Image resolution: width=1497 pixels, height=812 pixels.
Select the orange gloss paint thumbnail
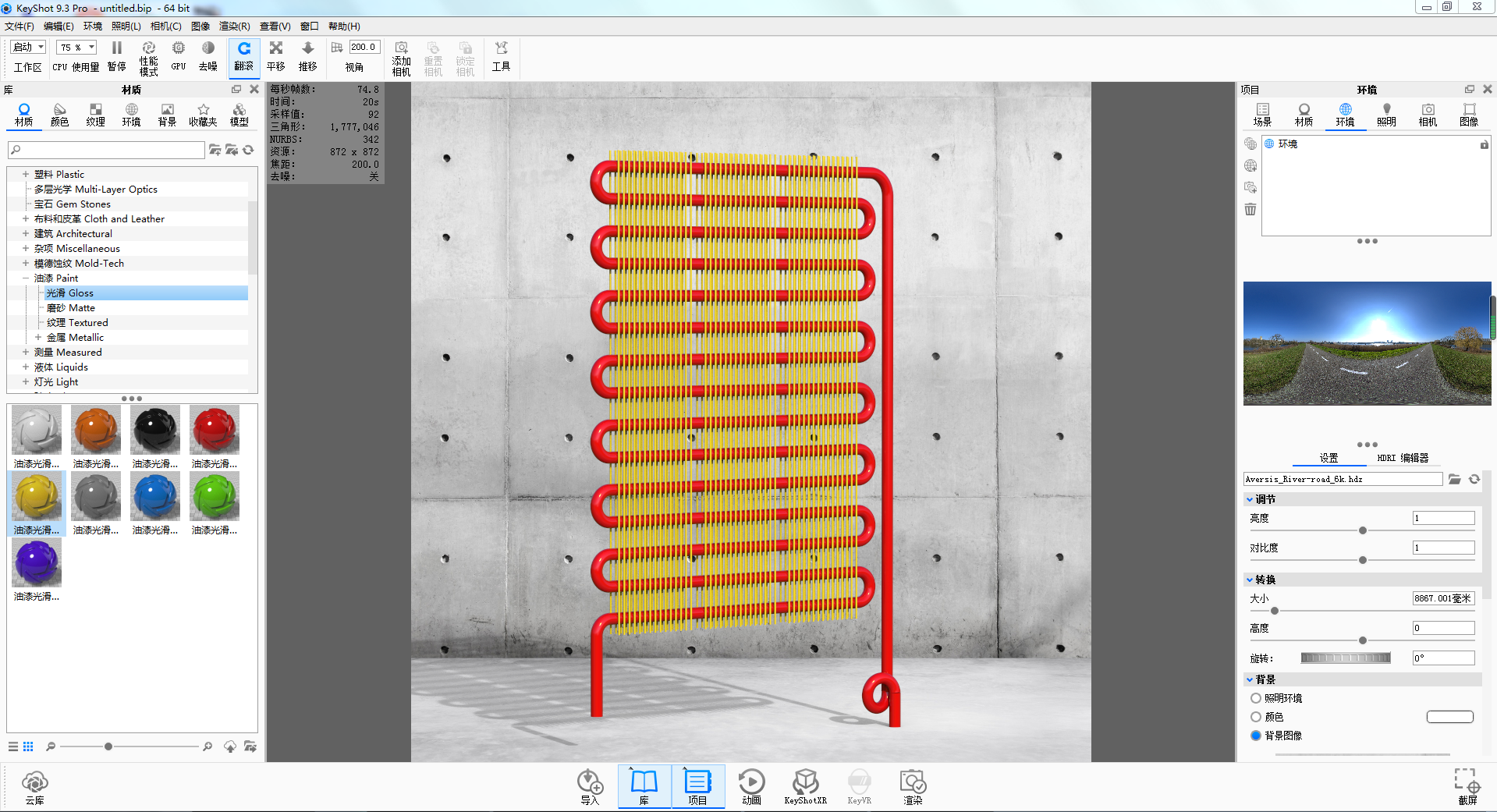point(96,430)
